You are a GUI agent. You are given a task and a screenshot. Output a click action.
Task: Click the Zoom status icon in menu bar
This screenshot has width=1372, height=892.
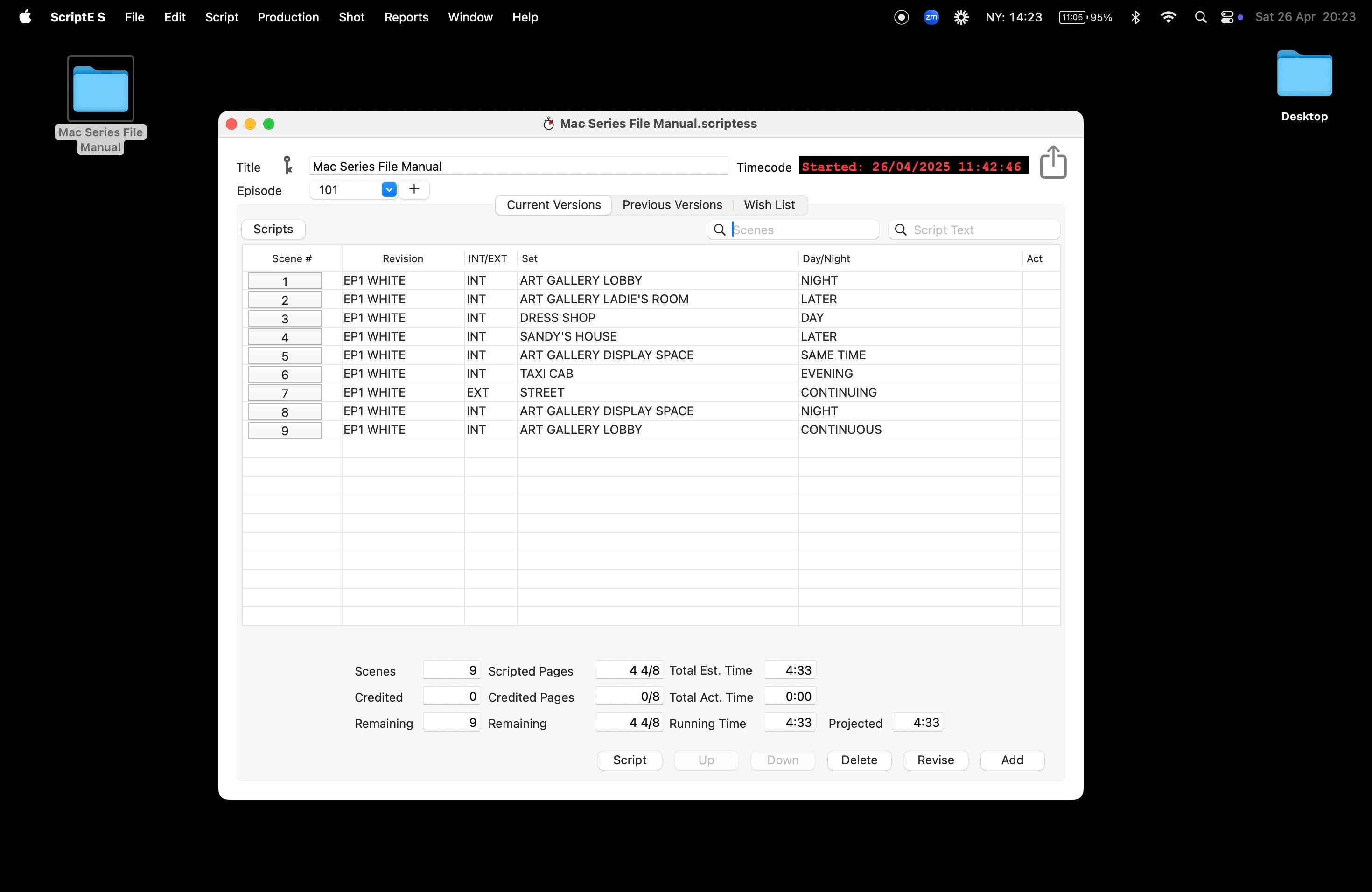(x=931, y=17)
